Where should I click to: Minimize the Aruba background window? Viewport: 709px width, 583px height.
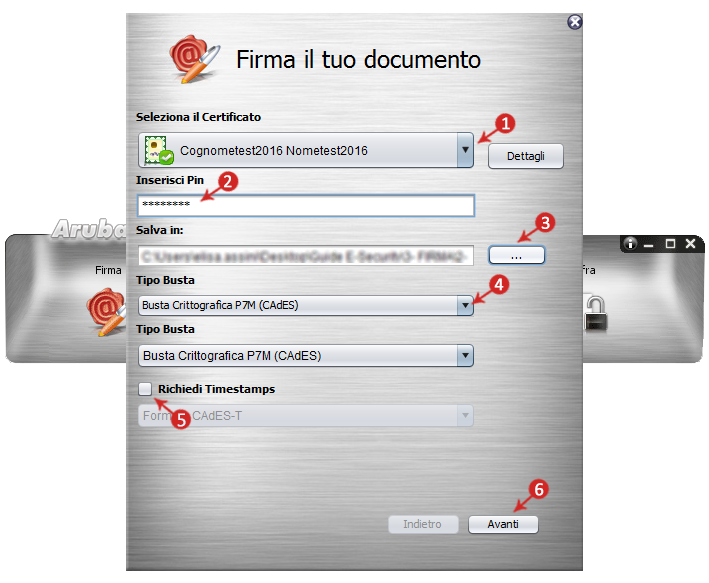pos(649,245)
